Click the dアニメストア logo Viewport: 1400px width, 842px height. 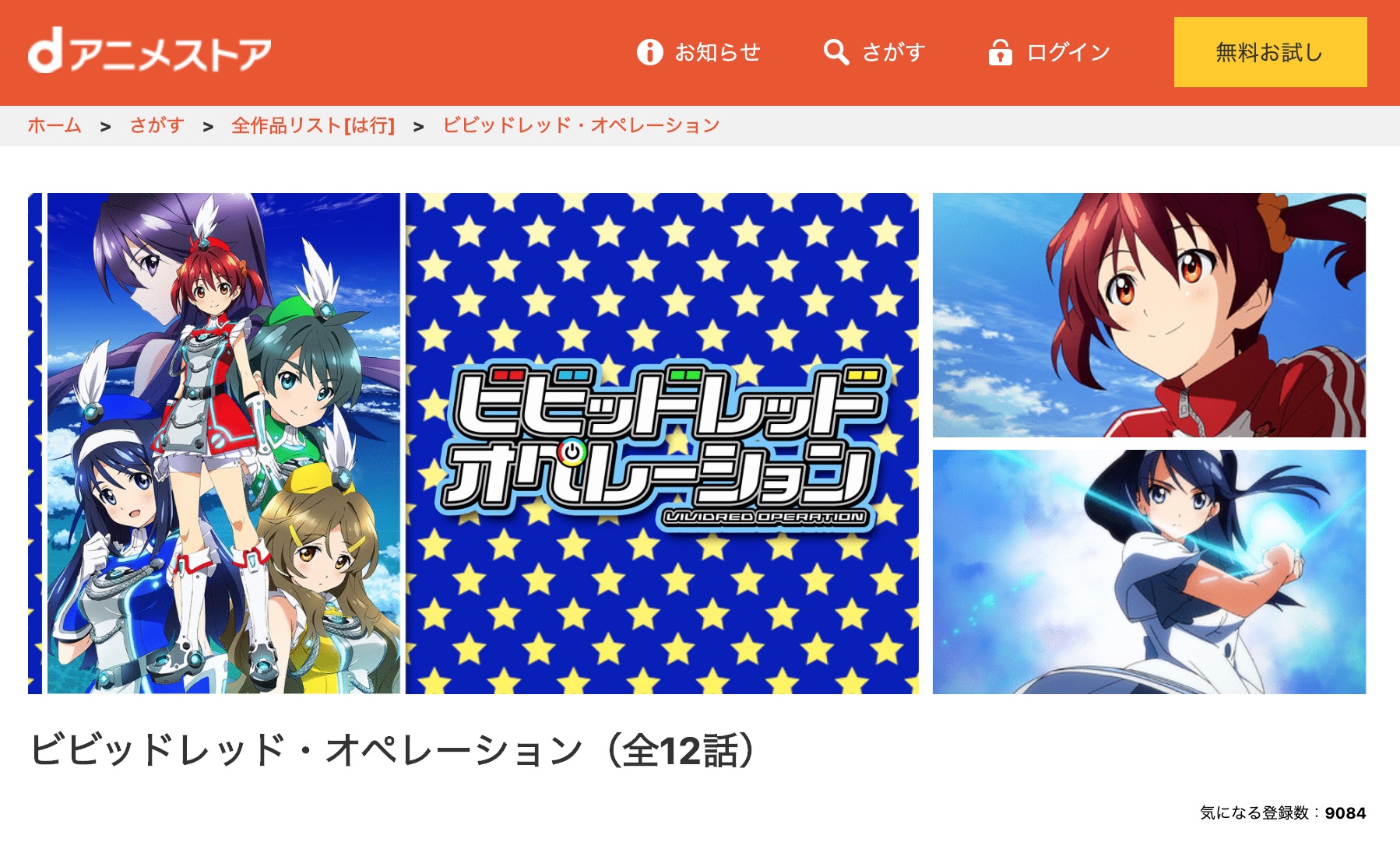[x=149, y=52]
